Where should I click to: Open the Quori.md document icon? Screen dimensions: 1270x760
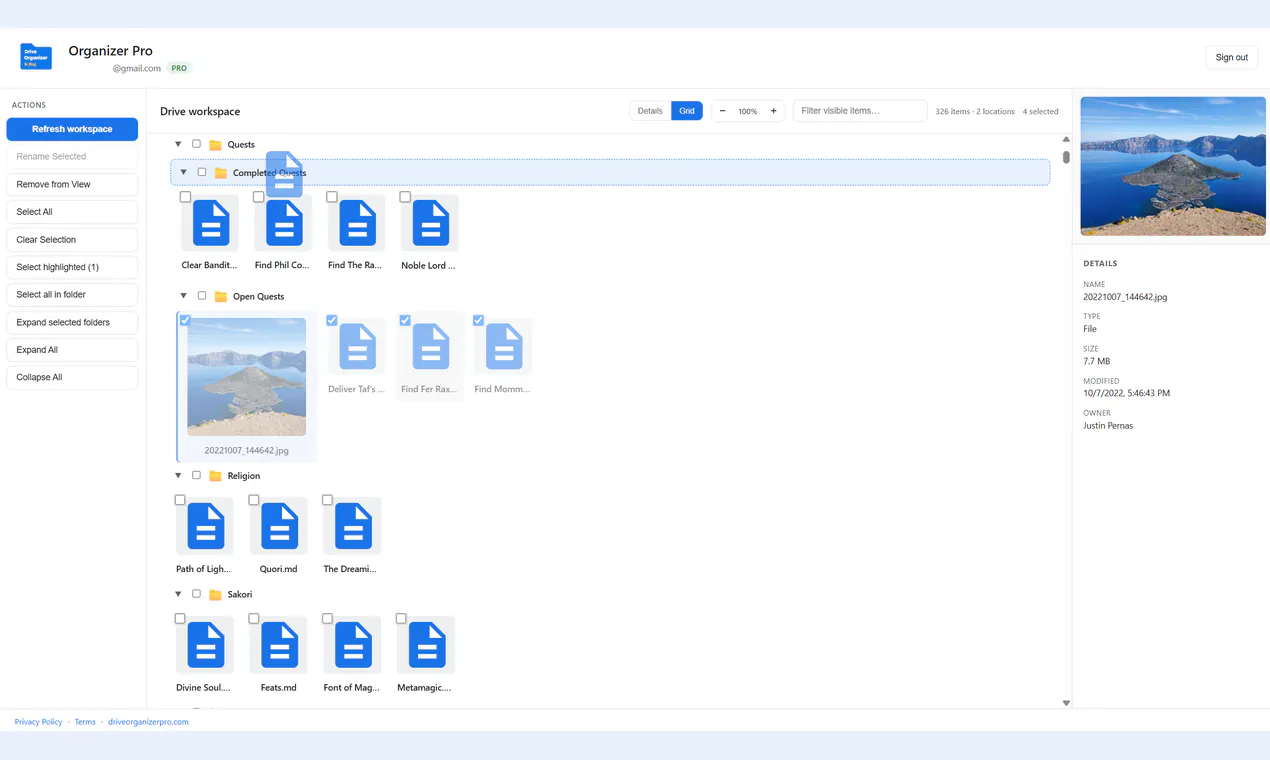pyautogui.click(x=279, y=526)
